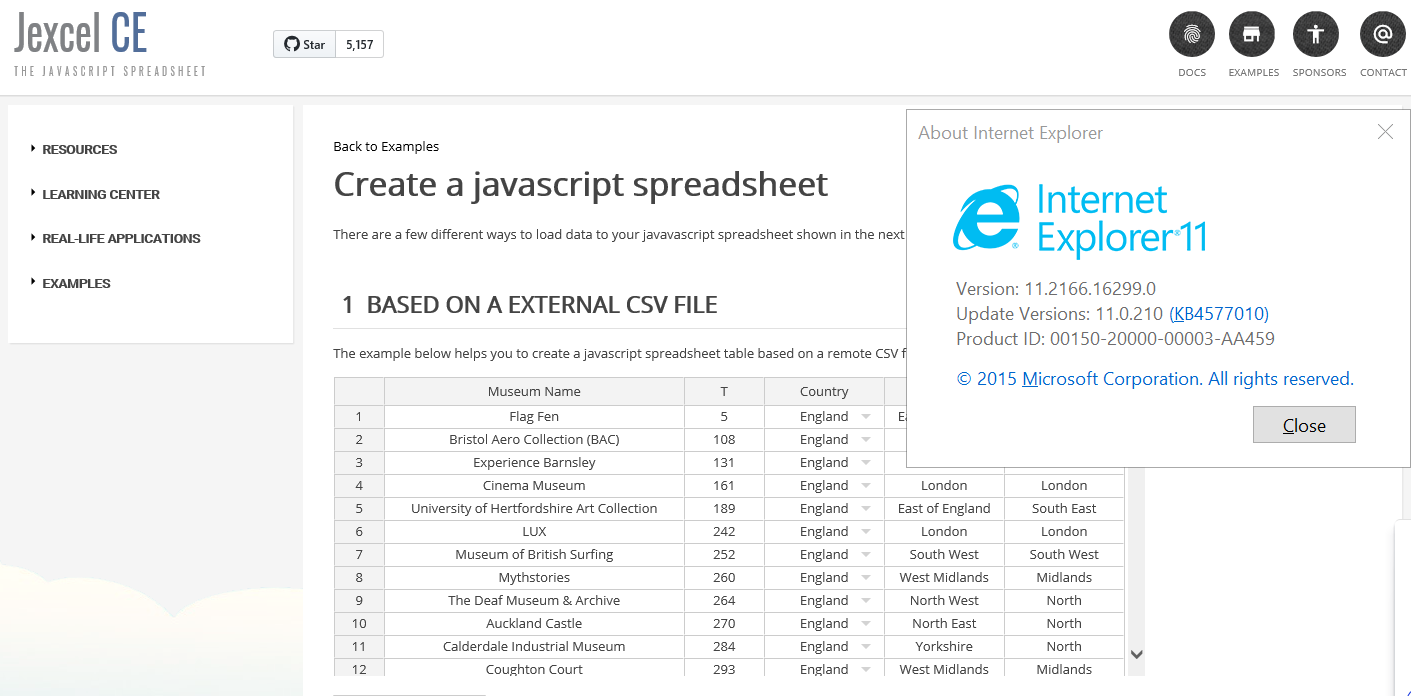
Task: Click the scrollbar down arrow
Action: click(x=1136, y=652)
